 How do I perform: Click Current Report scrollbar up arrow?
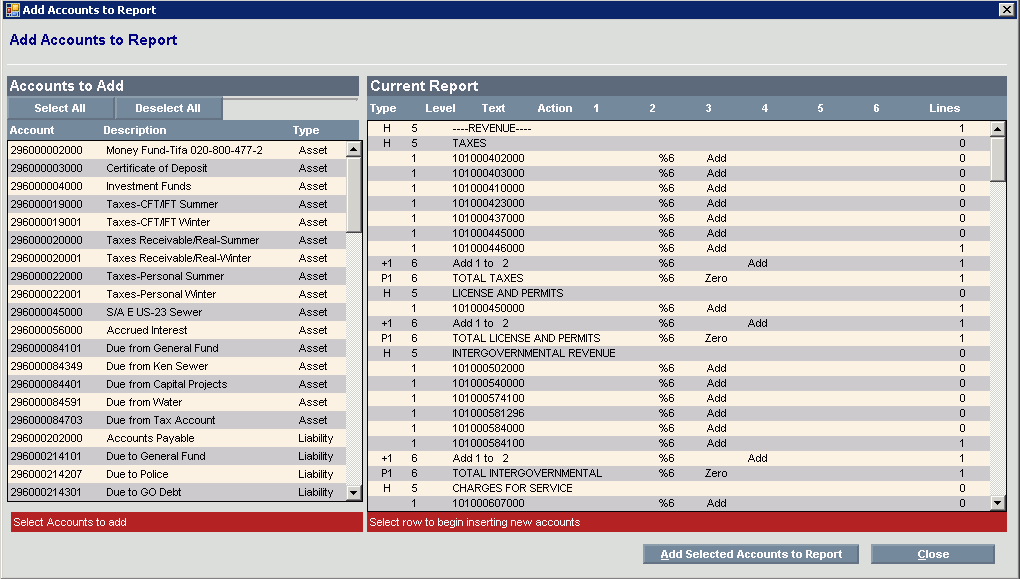coord(997,129)
